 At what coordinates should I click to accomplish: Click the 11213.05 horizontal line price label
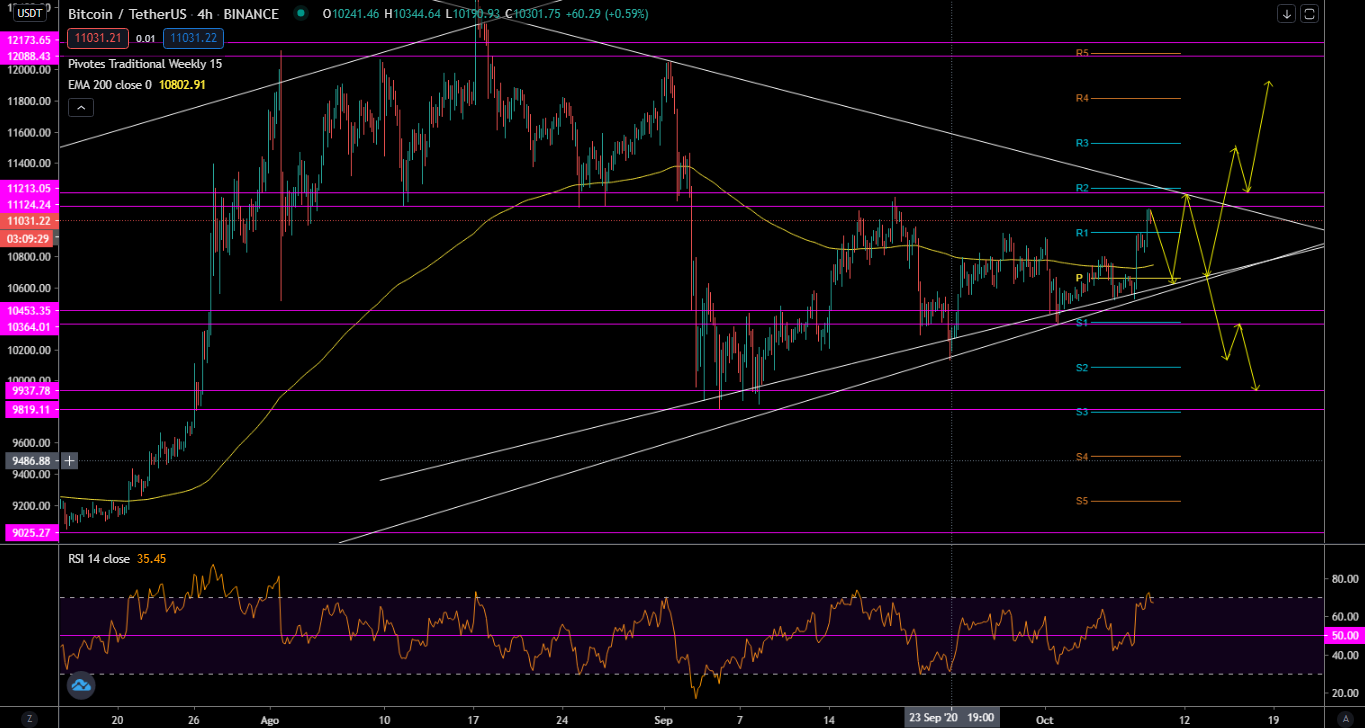coord(29,187)
